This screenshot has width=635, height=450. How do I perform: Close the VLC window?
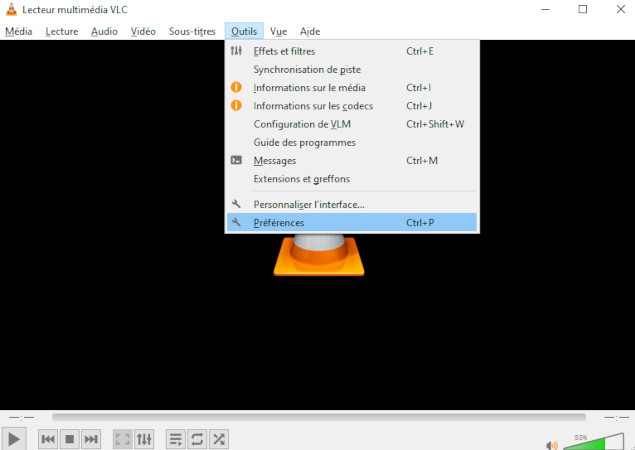620,9
